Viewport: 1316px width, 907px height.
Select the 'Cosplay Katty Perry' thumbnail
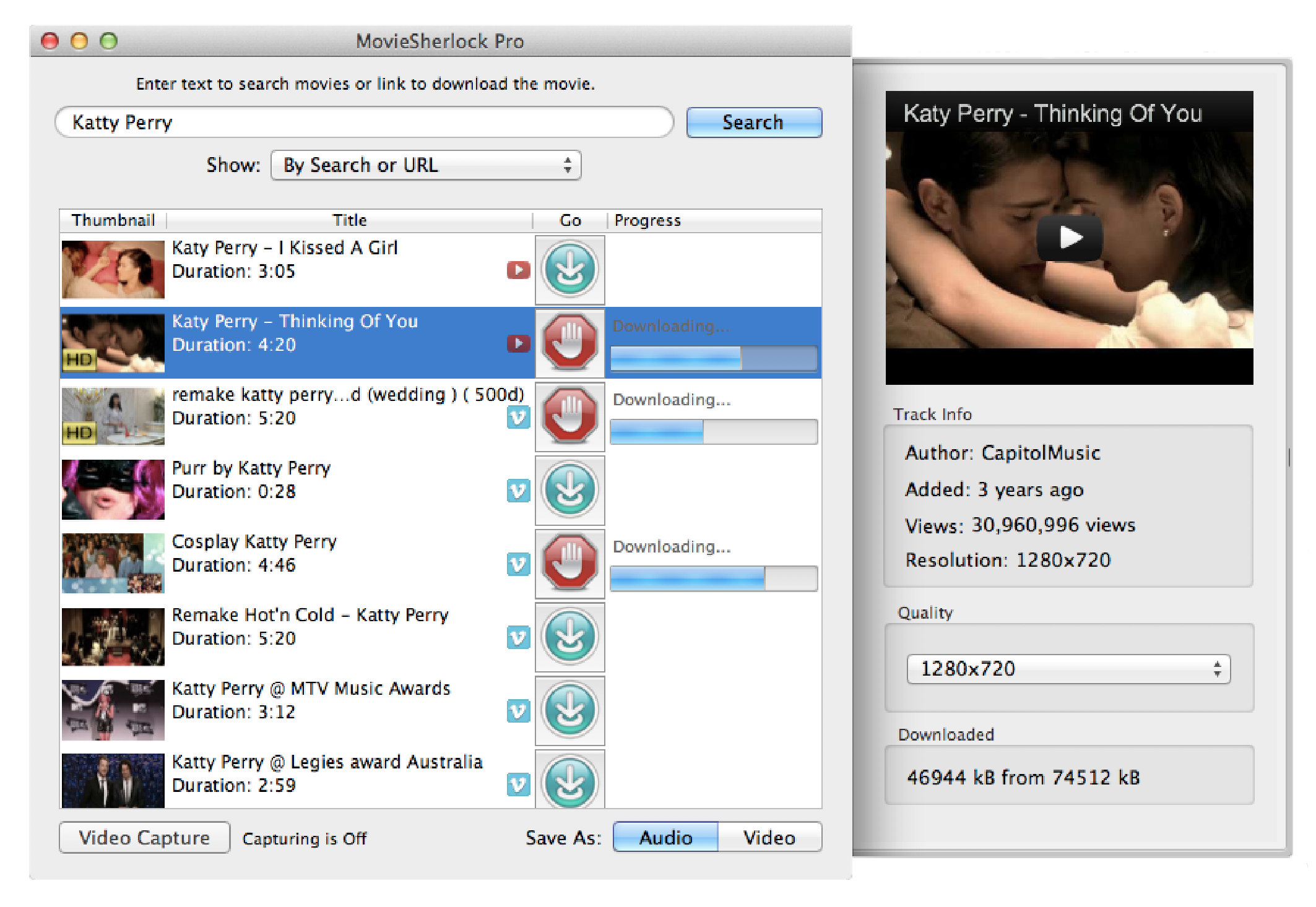point(113,563)
